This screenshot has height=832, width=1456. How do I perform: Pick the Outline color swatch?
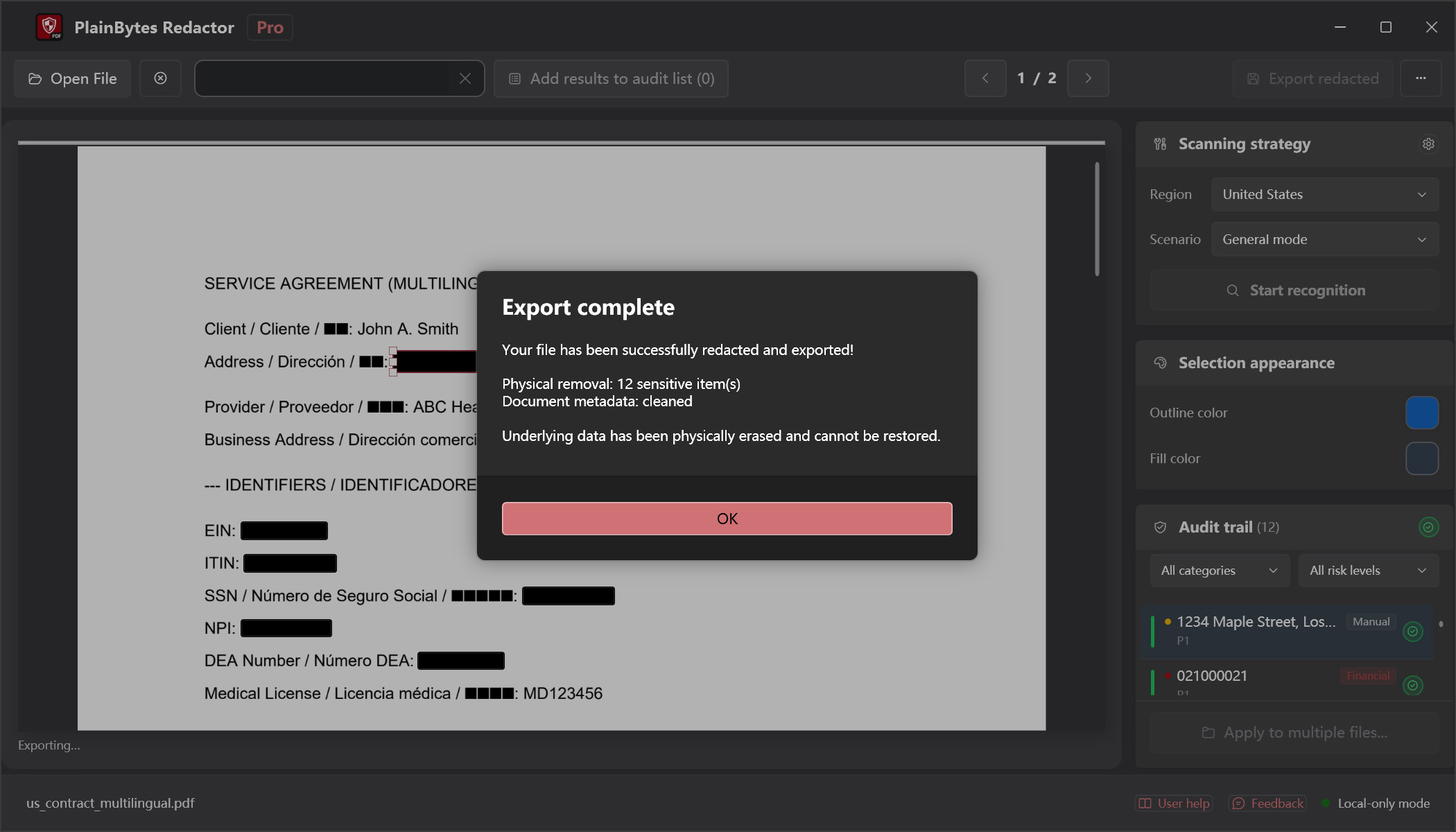coord(1422,413)
